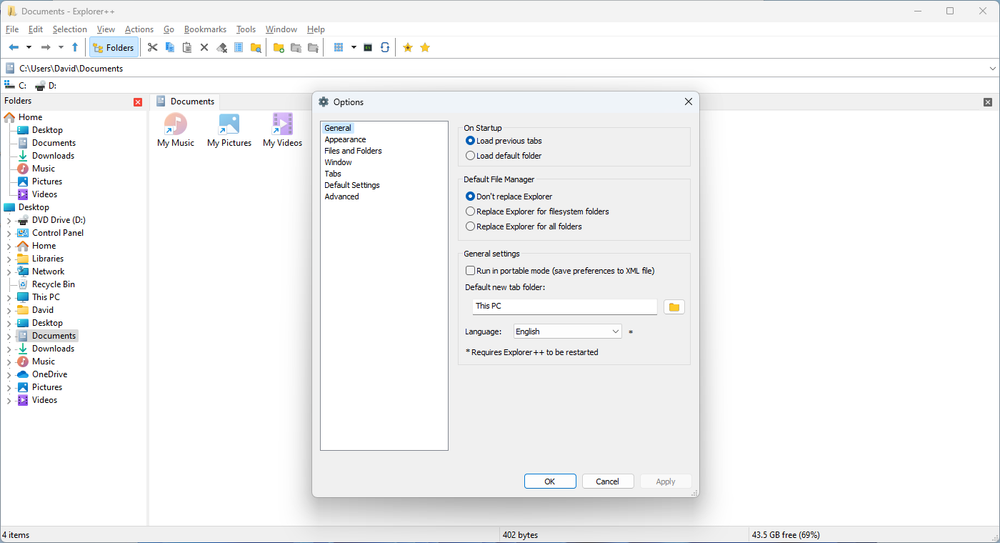Viewport: 1000px width, 543px height.
Task: Expand the This PC tree node
Action: pos(9,297)
